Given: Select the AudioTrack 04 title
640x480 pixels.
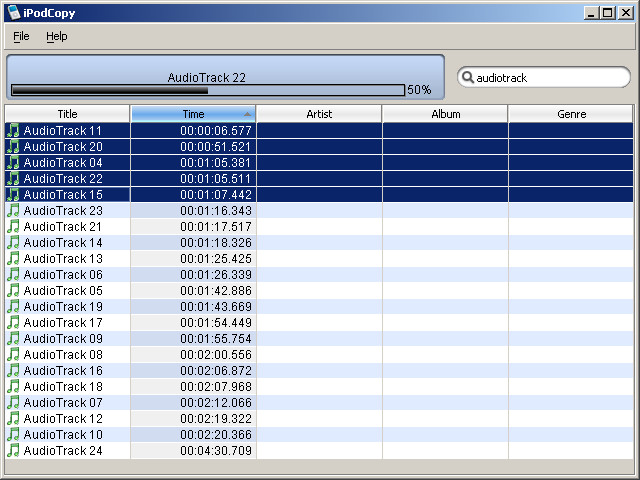Looking at the screenshot, I should pos(63,162).
